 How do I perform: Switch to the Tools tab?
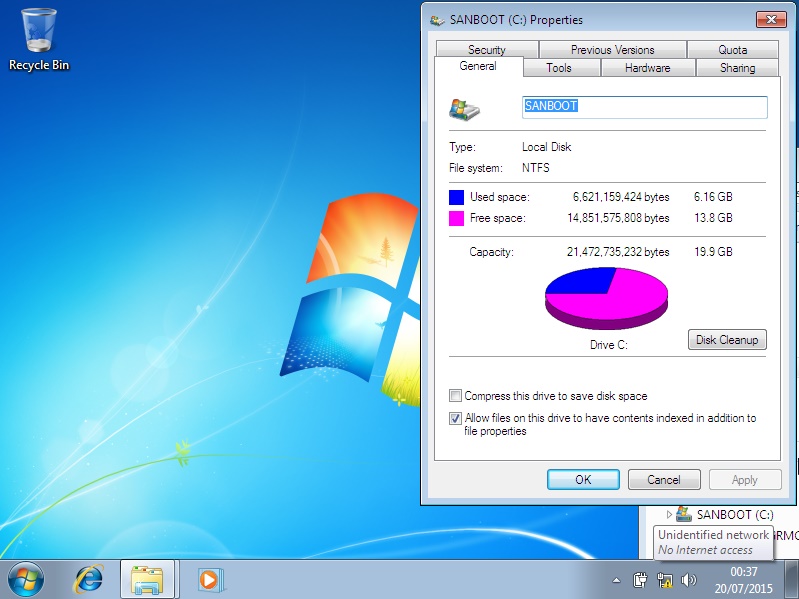coord(559,68)
